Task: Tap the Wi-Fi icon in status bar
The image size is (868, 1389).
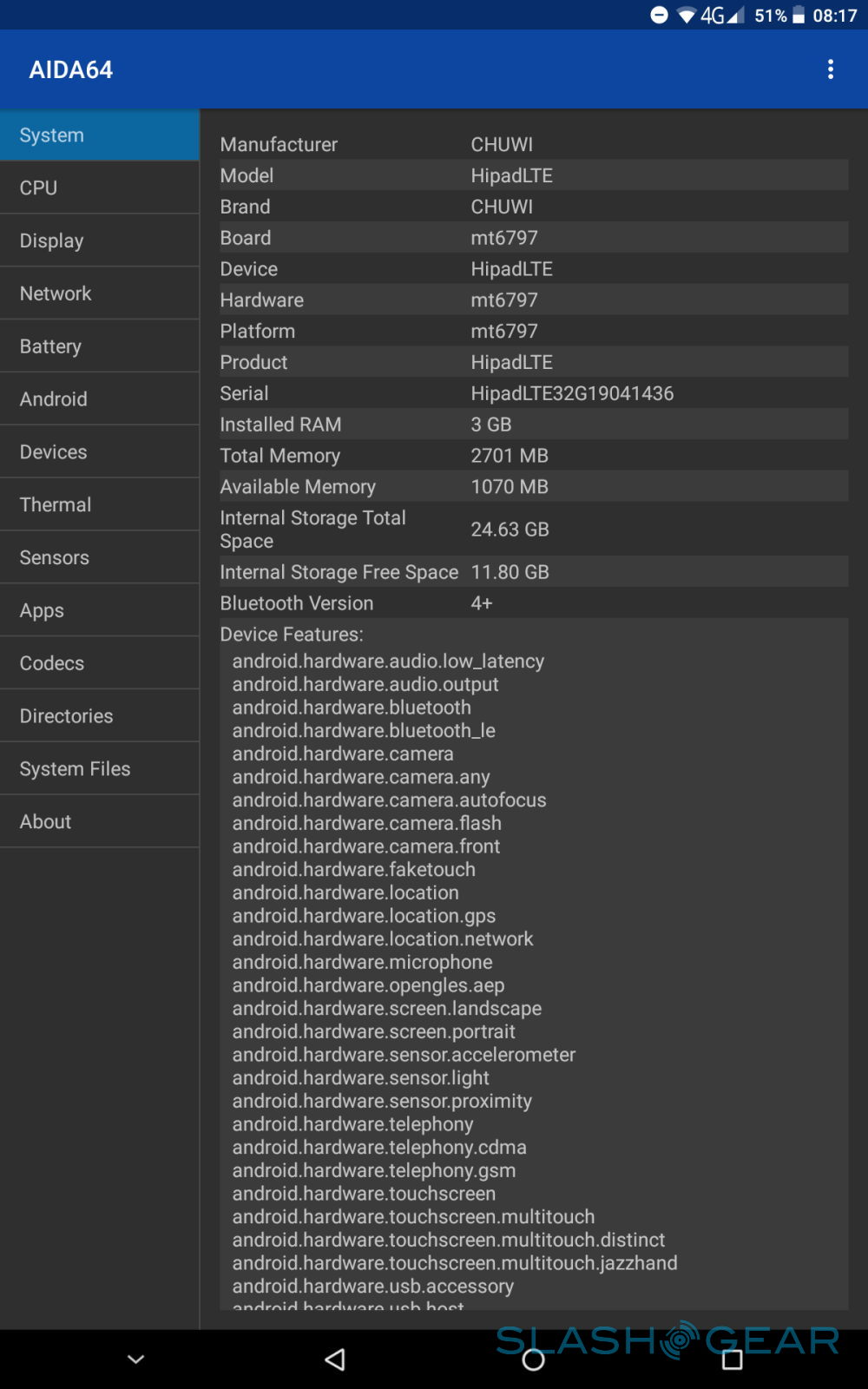Action: (x=687, y=16)
